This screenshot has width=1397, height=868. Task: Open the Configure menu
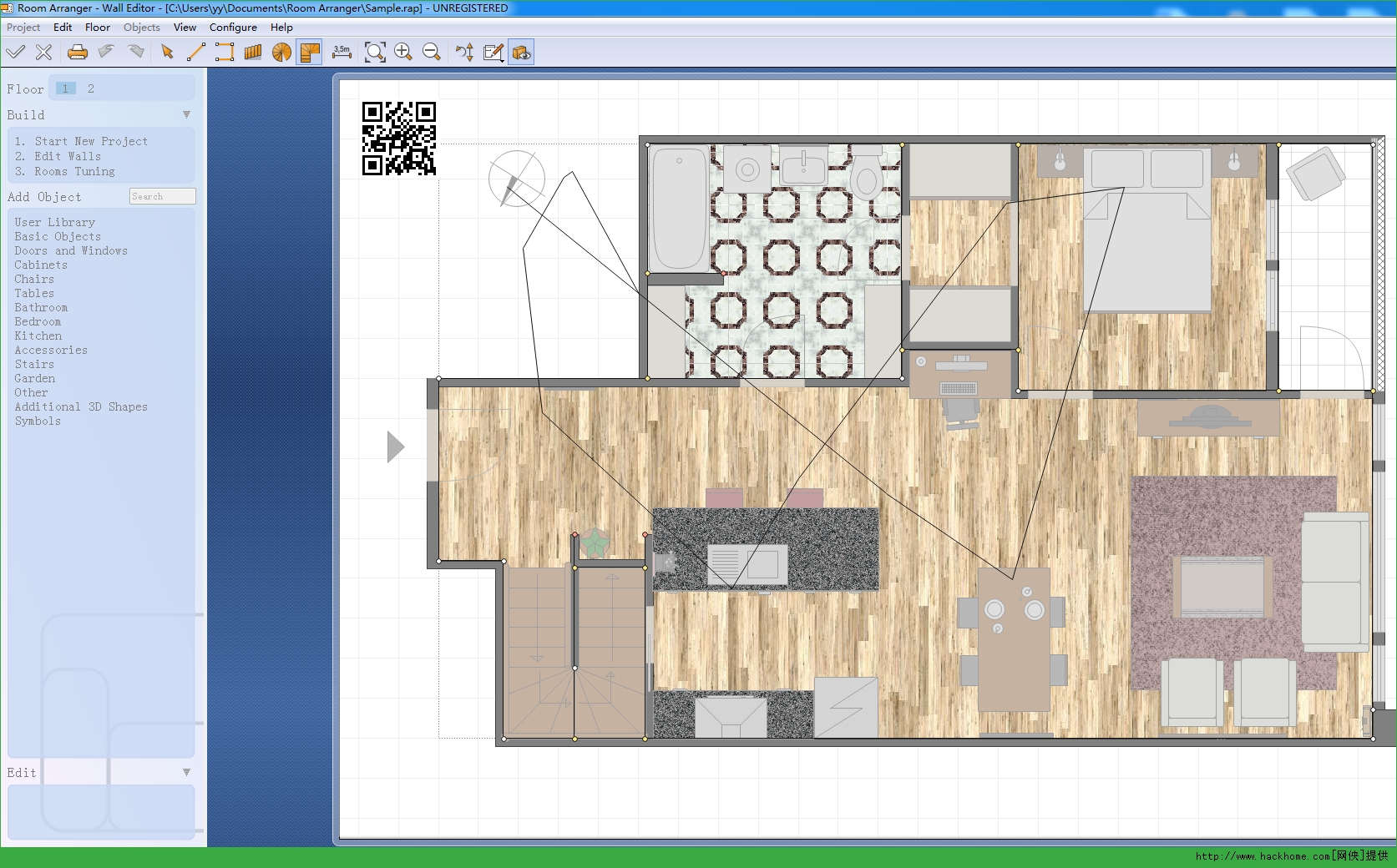tap(233, 27)
